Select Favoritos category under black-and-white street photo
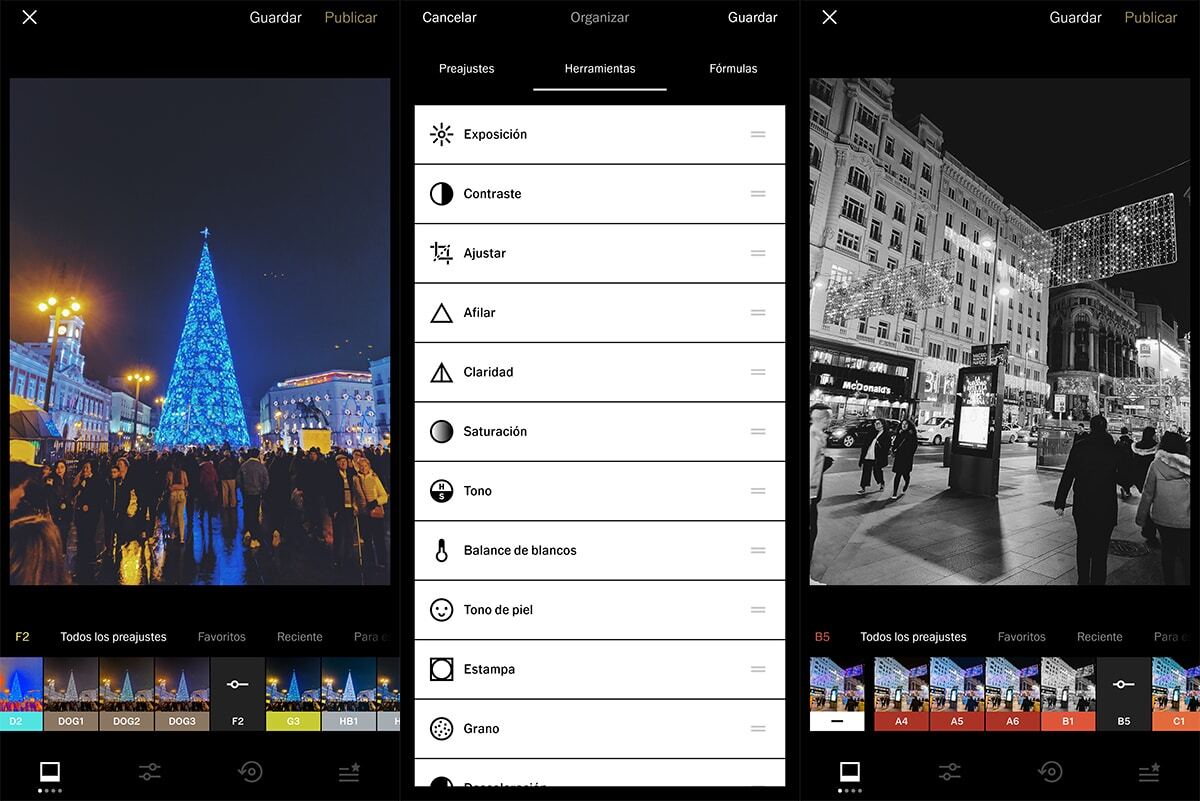This screenshot has height=801, width=1200. [x=1022, y=637]
